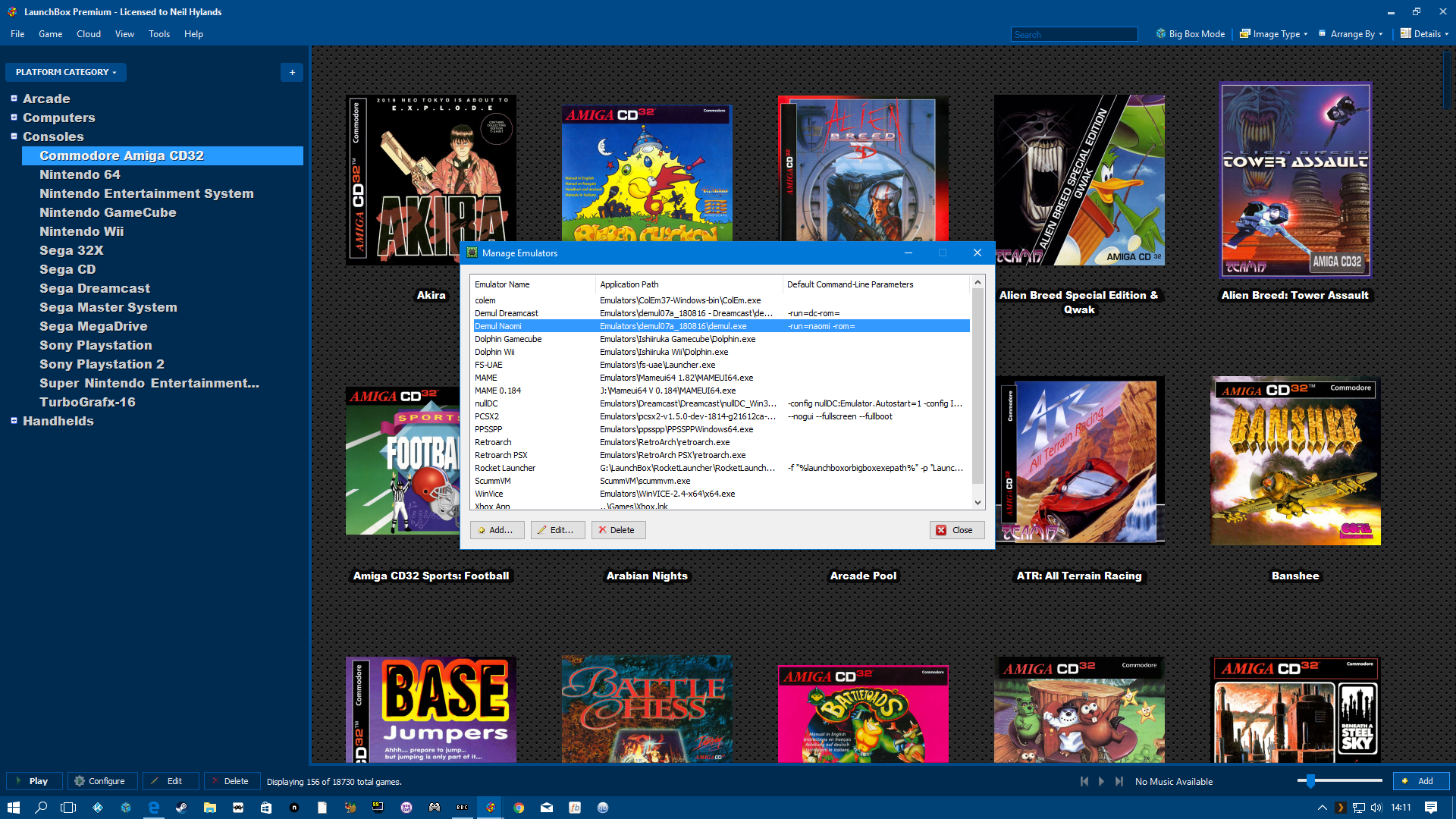The width and height of the screenshot is (1456, 819).
Task: Collapse the Consoles tree node
Action: coord(14,136)
